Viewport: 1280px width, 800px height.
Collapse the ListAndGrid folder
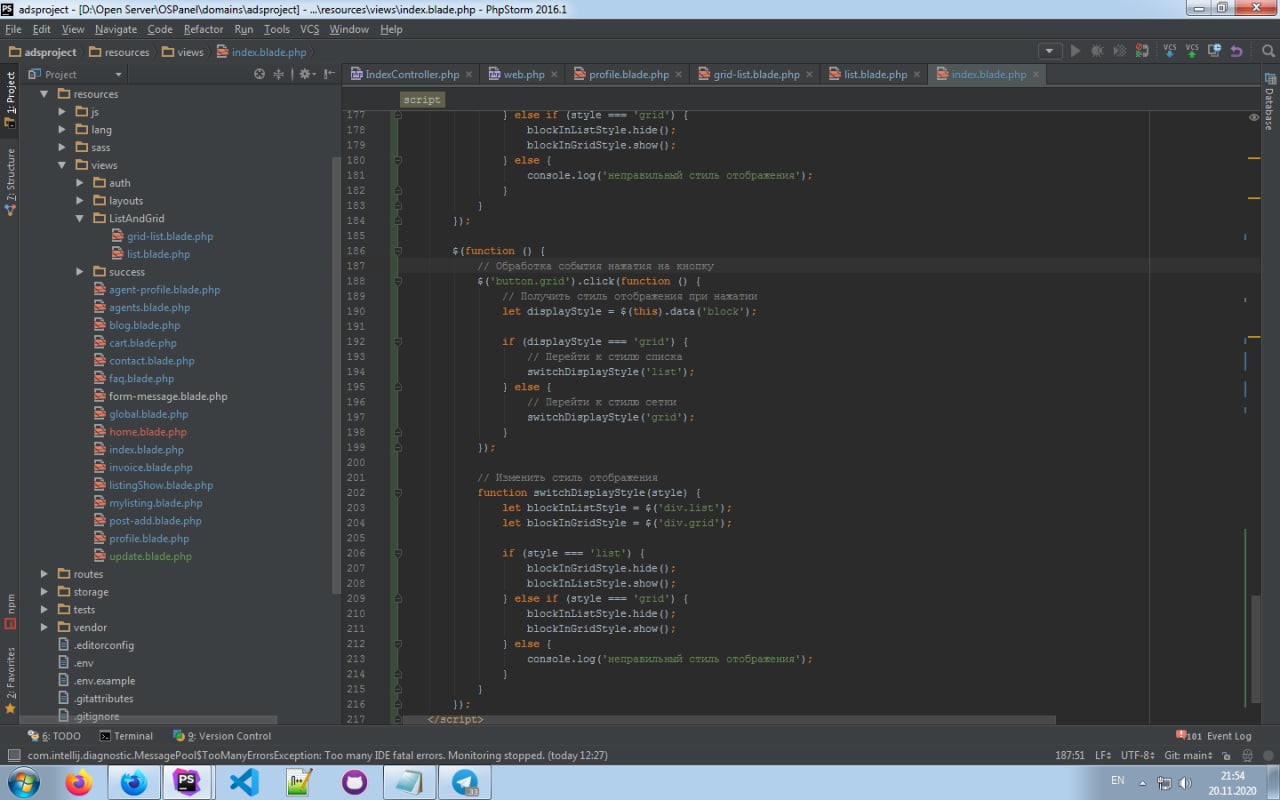coord(80,218)
